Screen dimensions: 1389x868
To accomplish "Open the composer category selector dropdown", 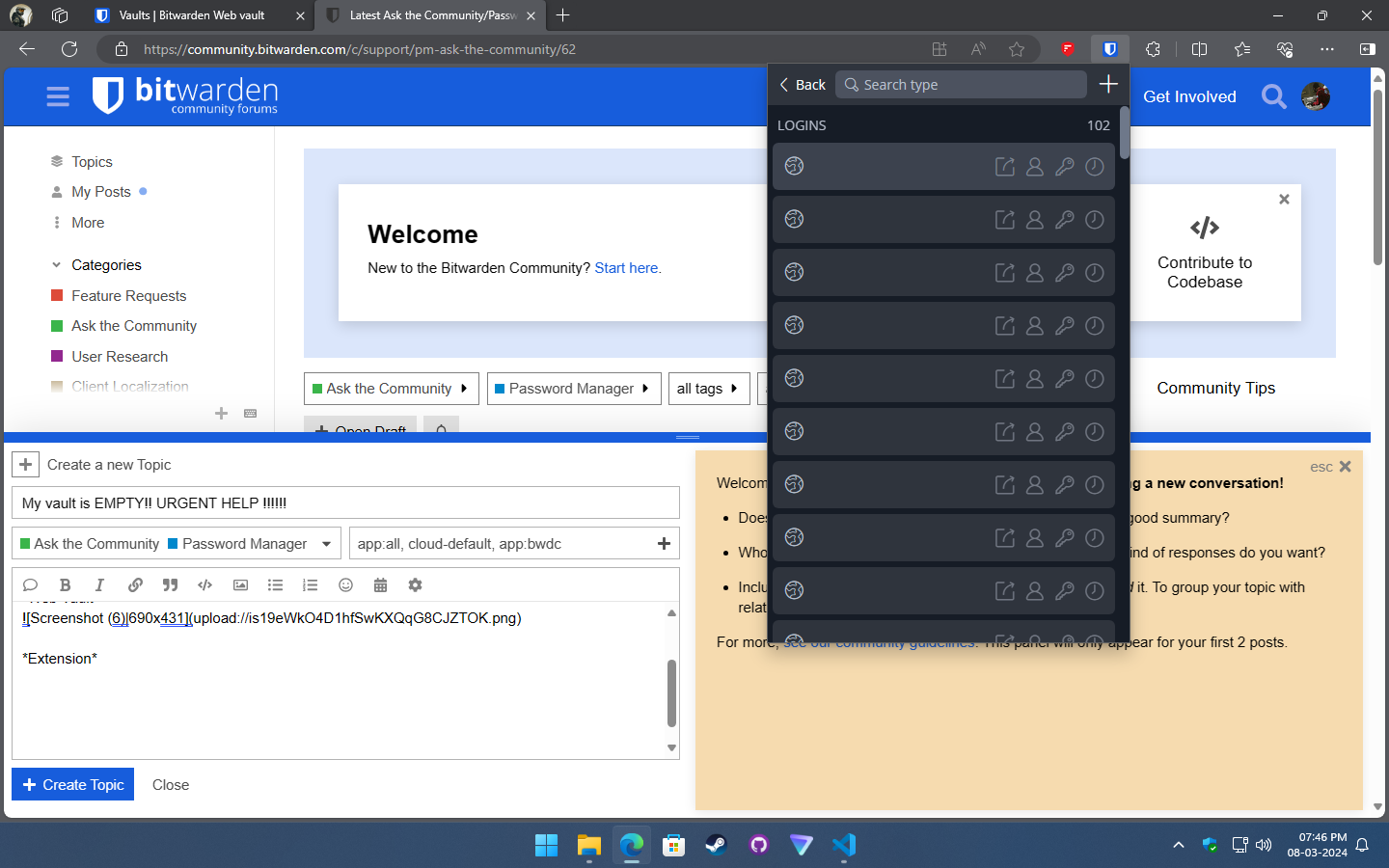I will pyautogui.click(x=177, y=544).
